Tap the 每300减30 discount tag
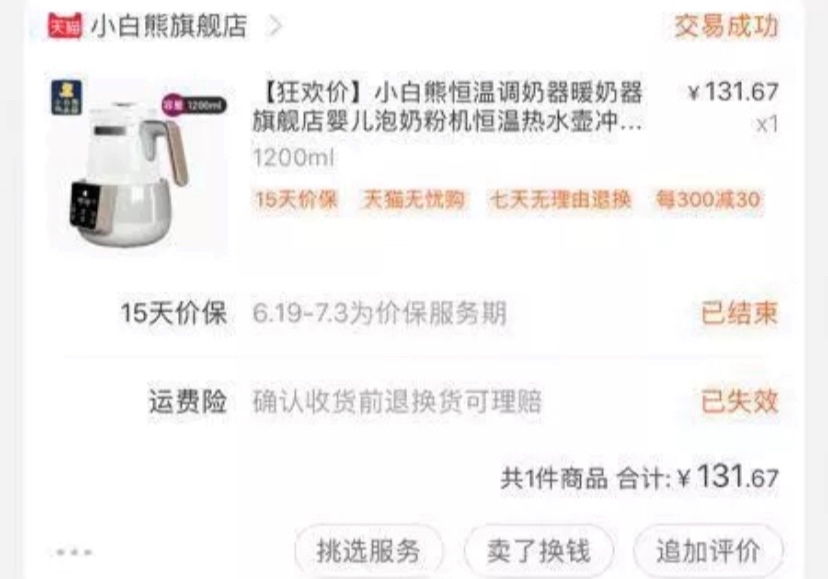828x579 pixels. click(x=708, y=200)
